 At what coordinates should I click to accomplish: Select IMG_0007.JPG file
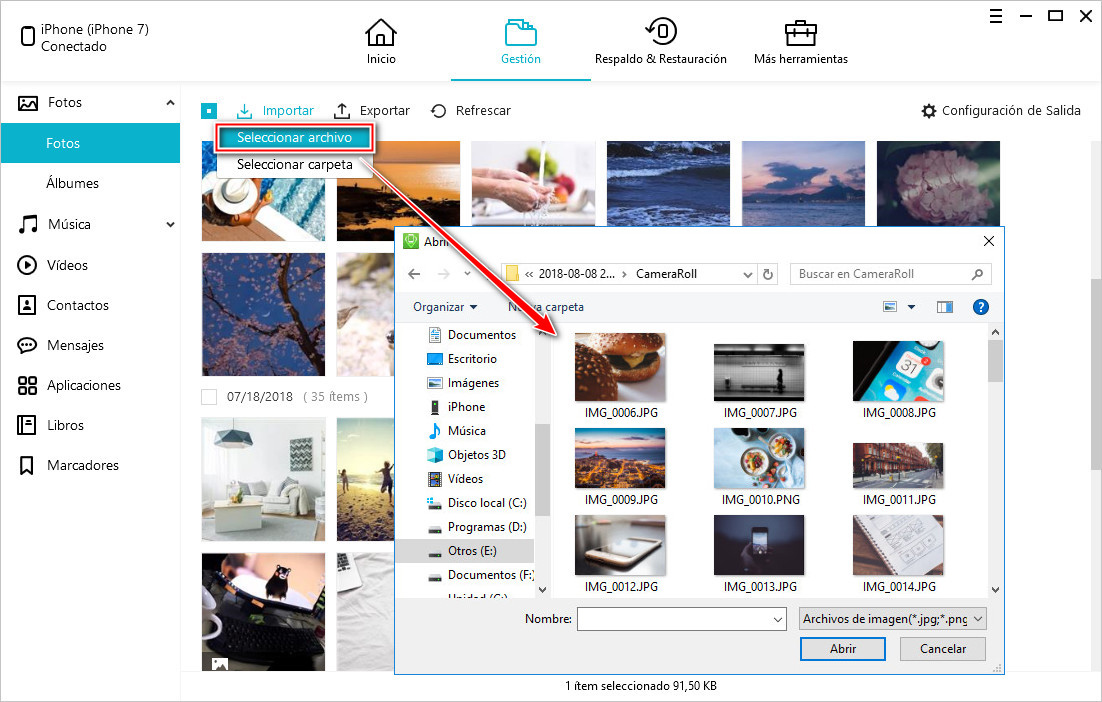pos(760,382)
